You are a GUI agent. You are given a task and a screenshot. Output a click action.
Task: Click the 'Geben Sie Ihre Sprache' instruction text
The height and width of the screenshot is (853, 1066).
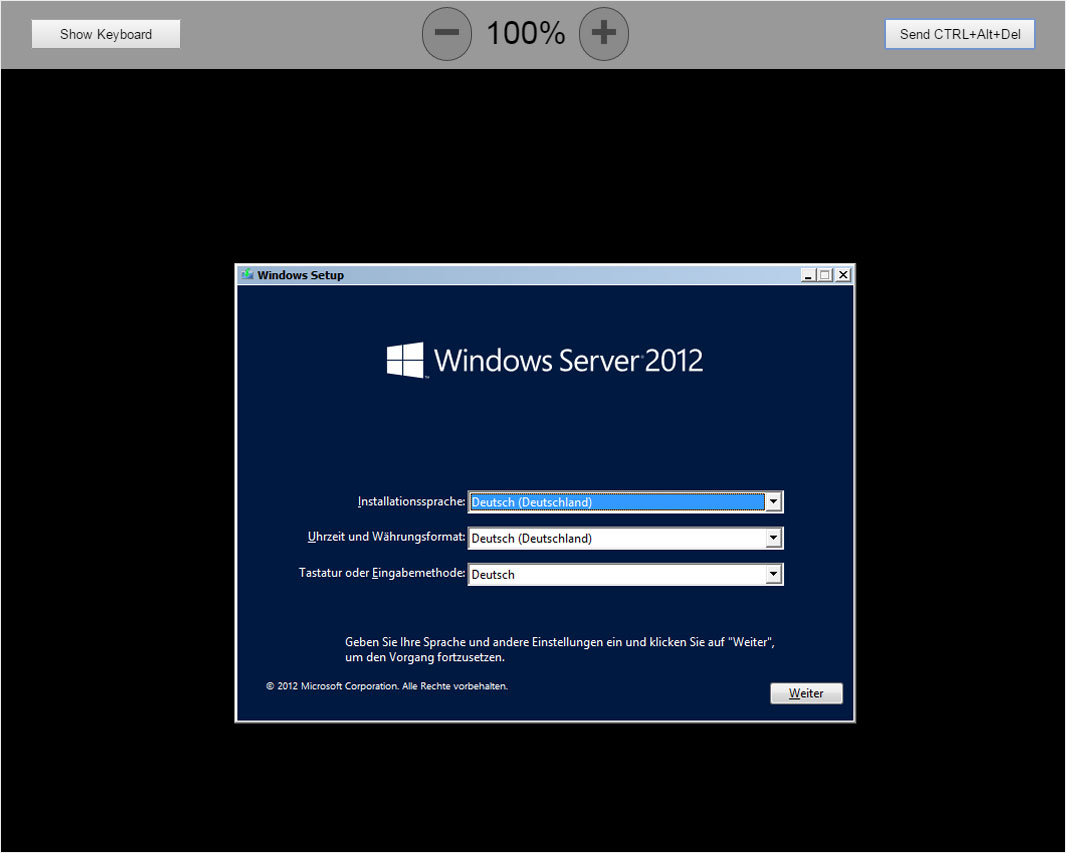point(560,649)
